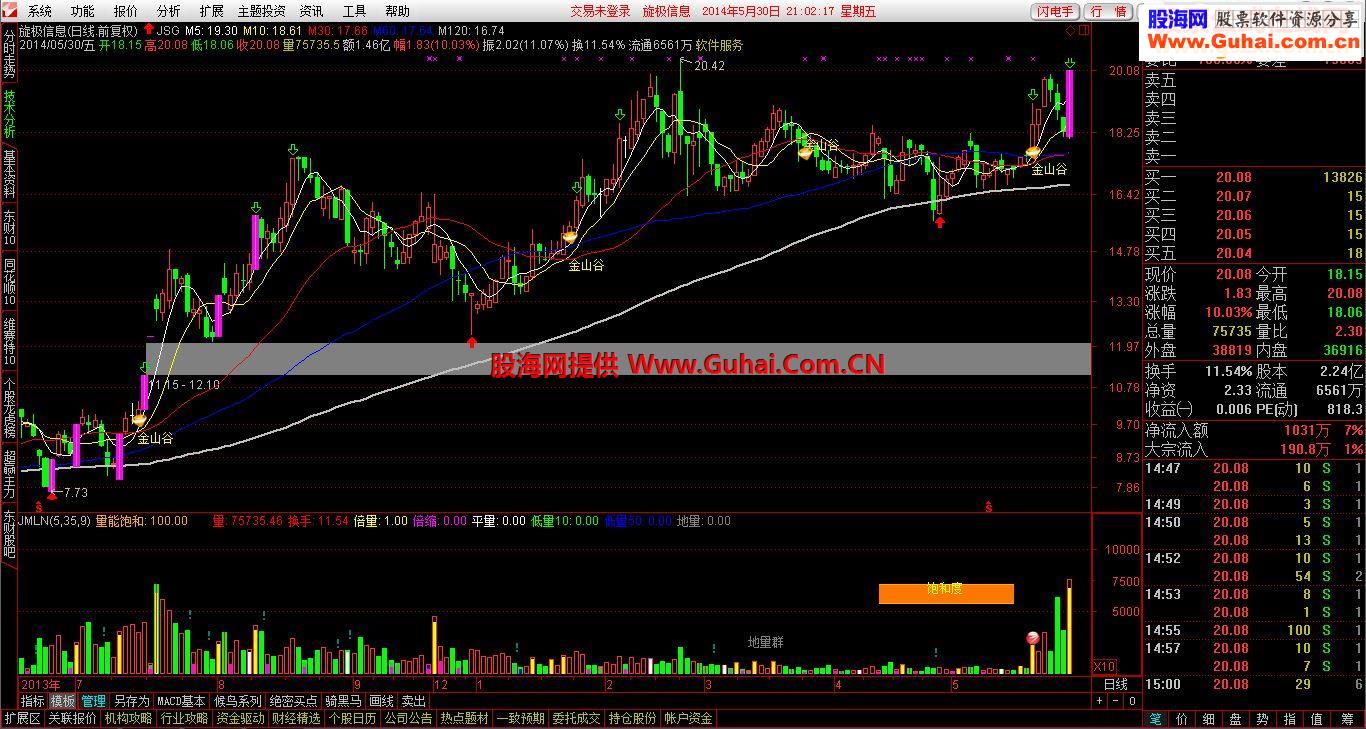Select the 模板 tab
Viewport: 1366px width, 729px height.
[62, 702]
